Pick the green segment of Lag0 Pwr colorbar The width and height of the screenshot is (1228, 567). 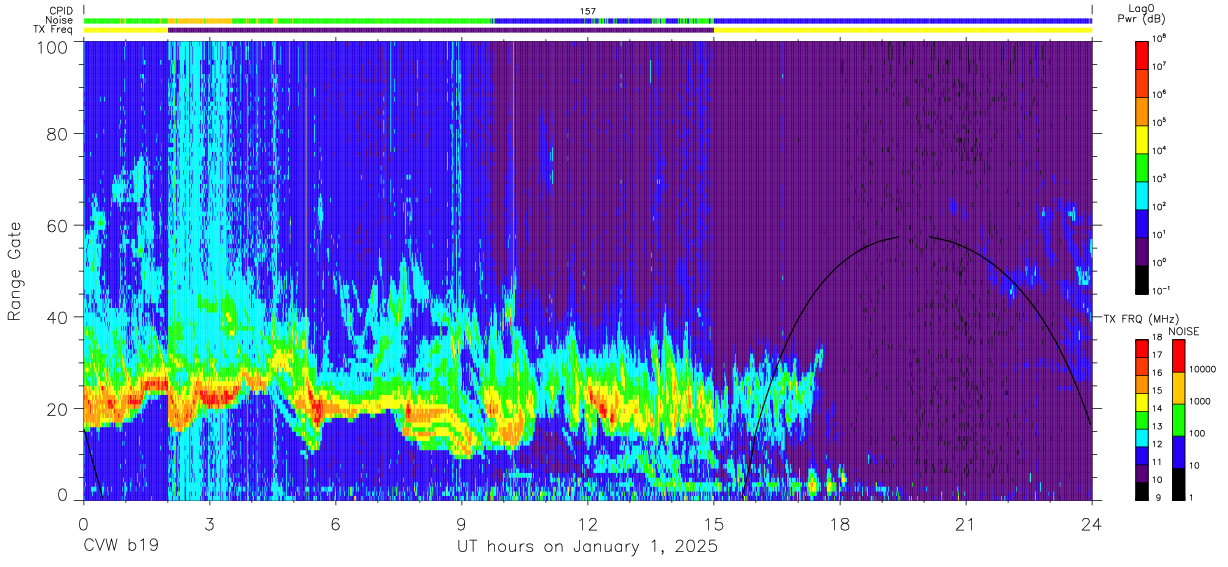pos(1142,166)
